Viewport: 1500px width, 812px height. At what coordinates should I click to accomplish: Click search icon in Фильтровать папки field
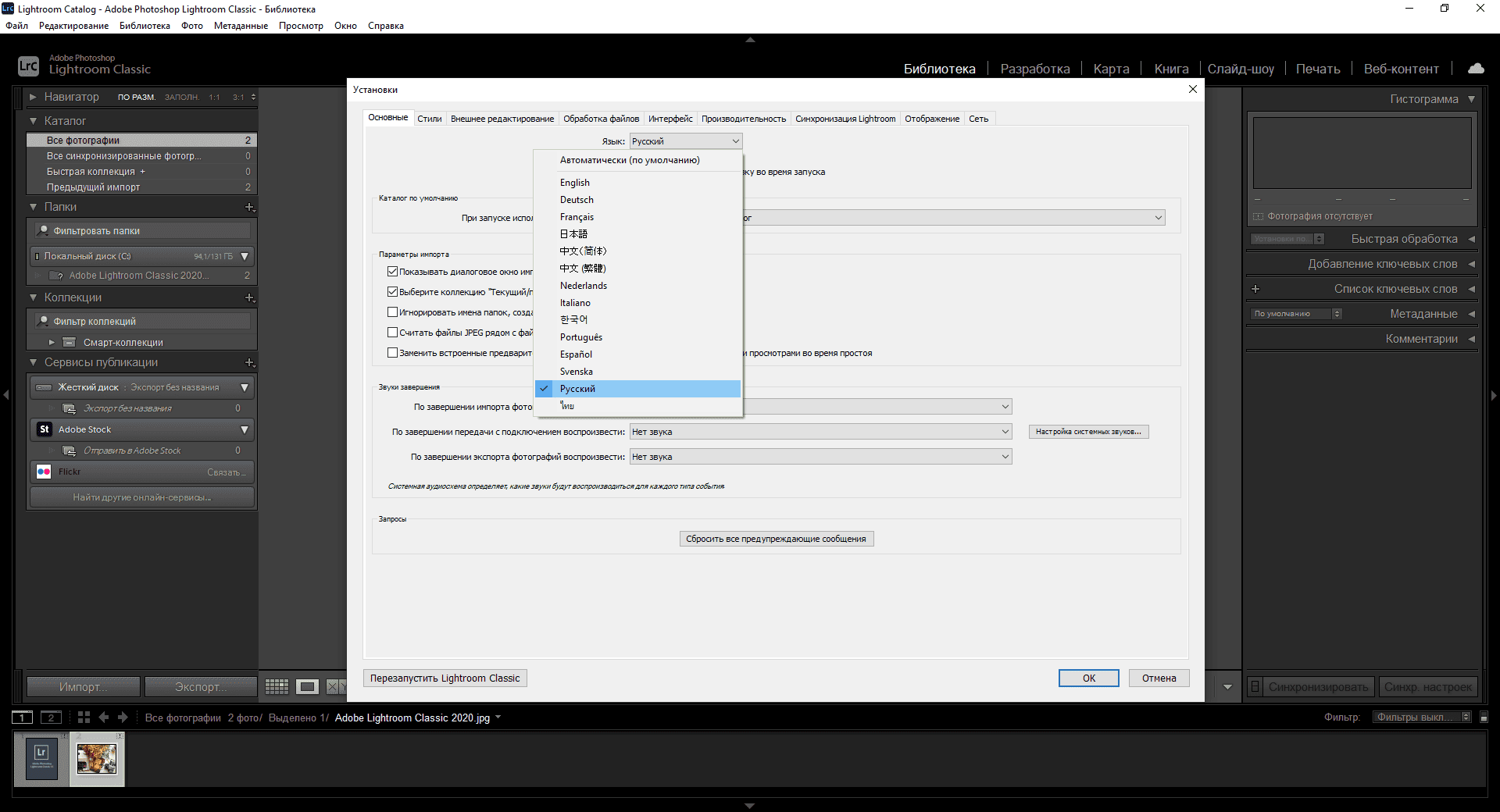click(x=44, y=231)
